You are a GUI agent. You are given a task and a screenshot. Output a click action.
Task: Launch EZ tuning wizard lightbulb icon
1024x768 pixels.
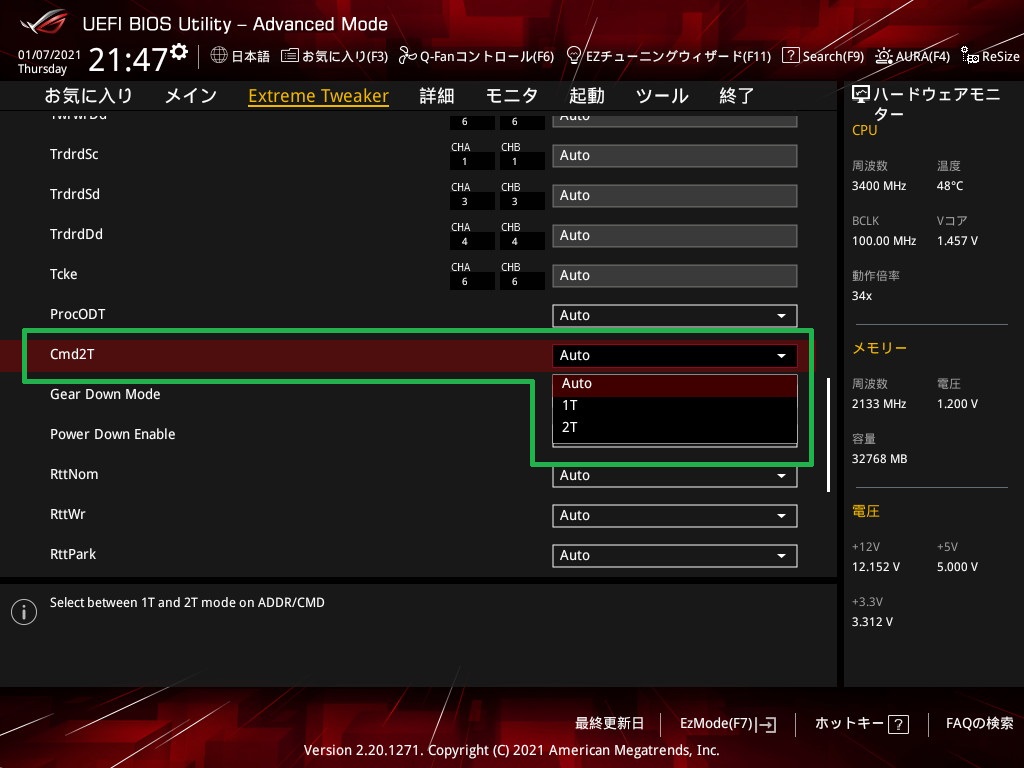pos(574,56)
